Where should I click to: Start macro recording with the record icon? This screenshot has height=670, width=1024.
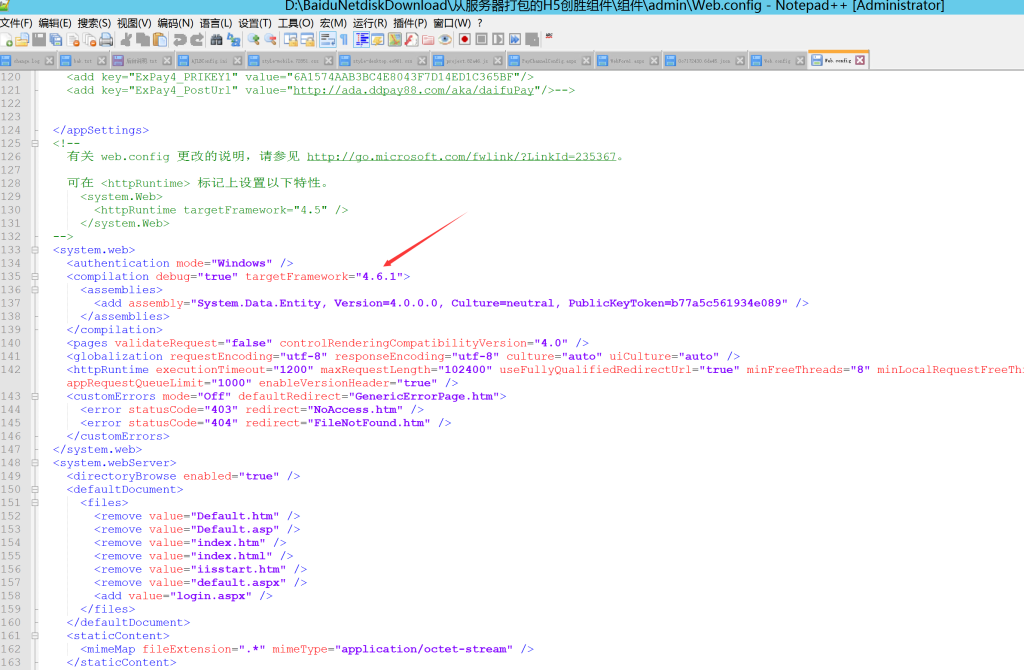click(465, 39)
